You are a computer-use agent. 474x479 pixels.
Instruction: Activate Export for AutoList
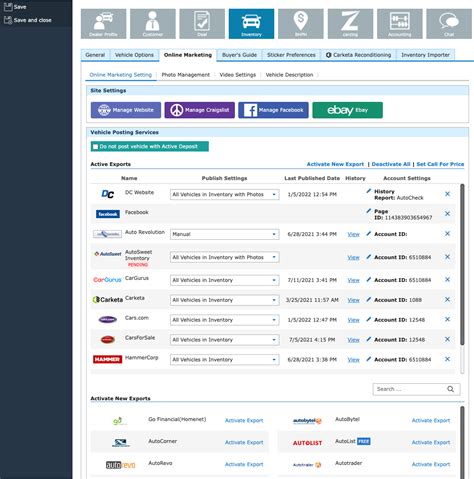coord(431,442)
